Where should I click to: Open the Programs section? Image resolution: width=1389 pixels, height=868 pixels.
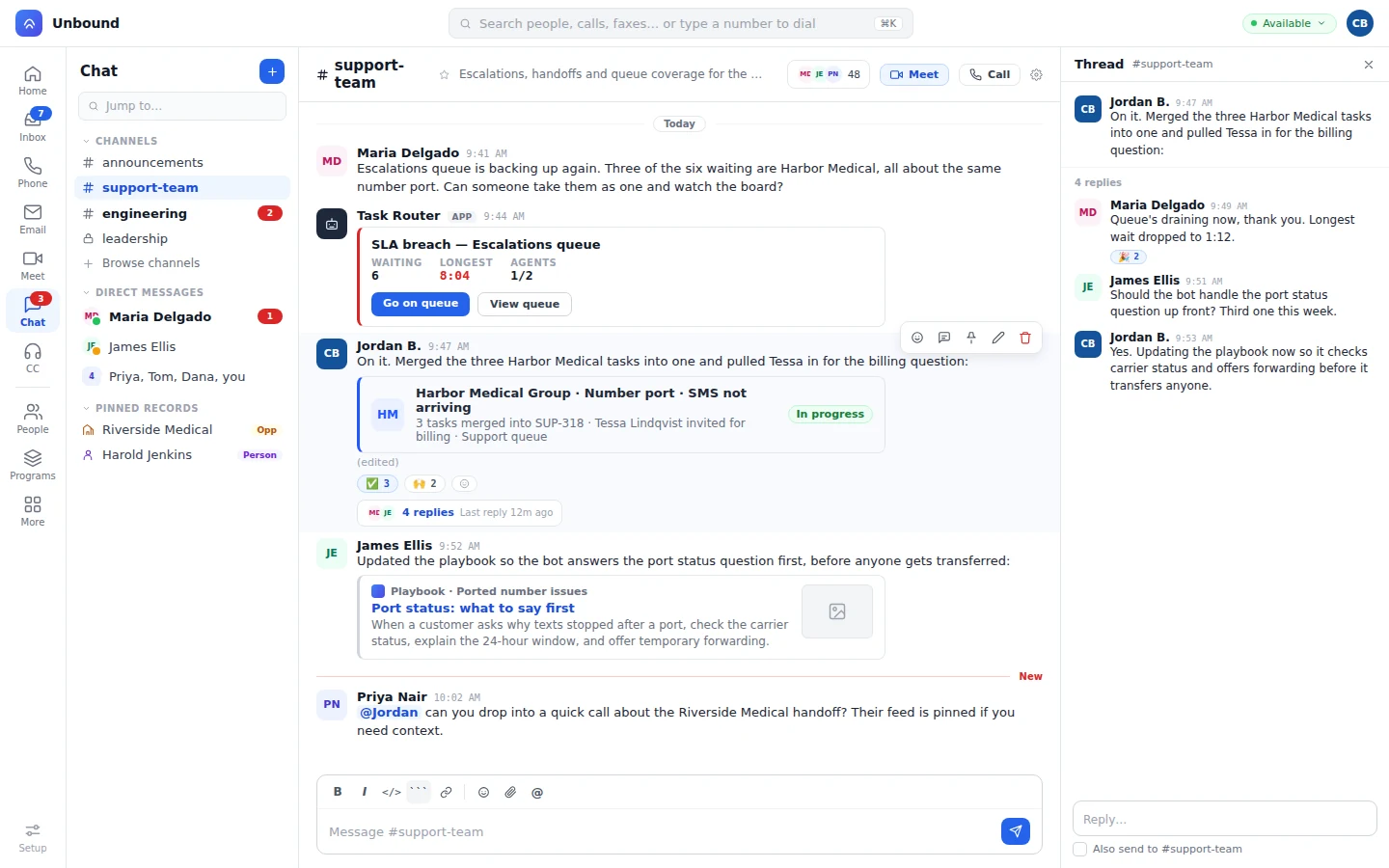pos(33,465)
